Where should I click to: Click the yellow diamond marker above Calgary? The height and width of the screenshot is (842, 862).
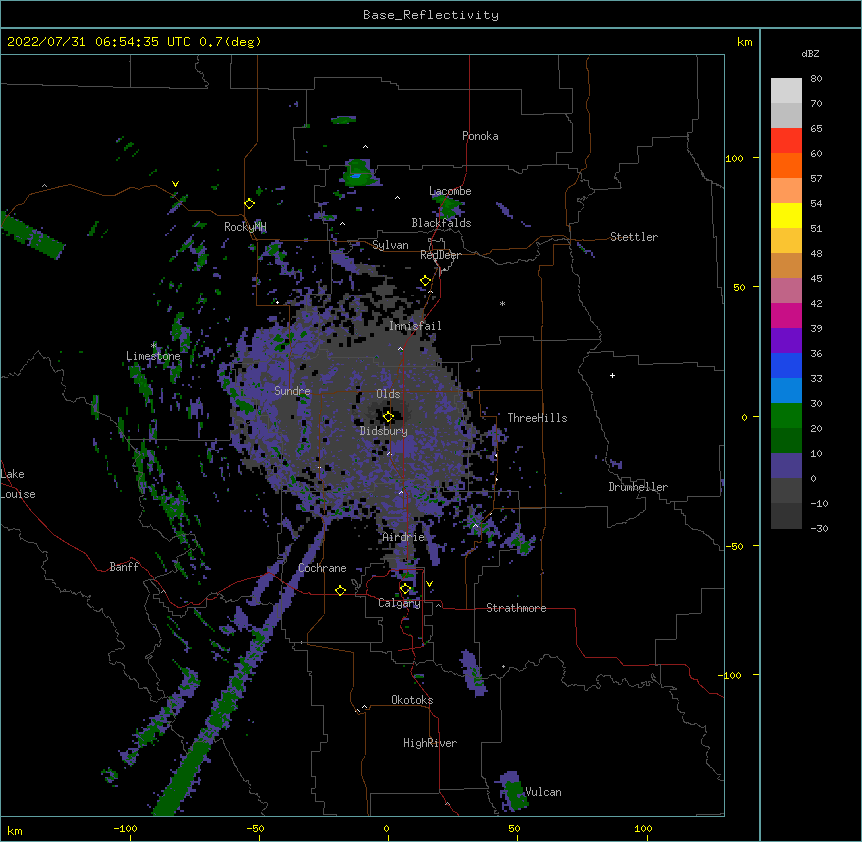(x=405, y=589)
